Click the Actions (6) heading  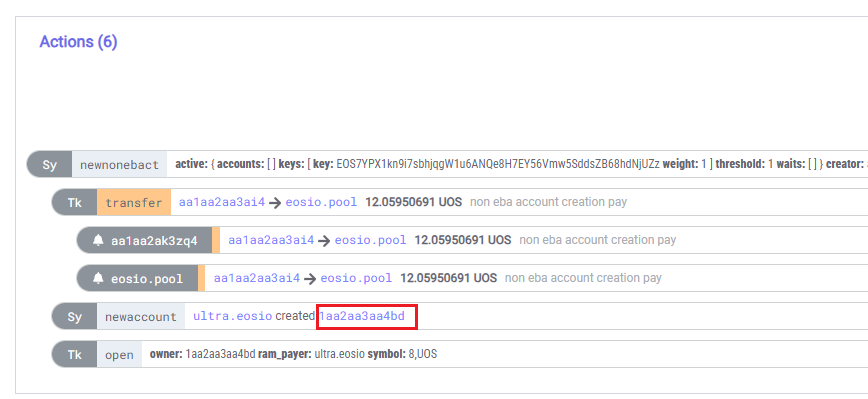pos(78,42)
